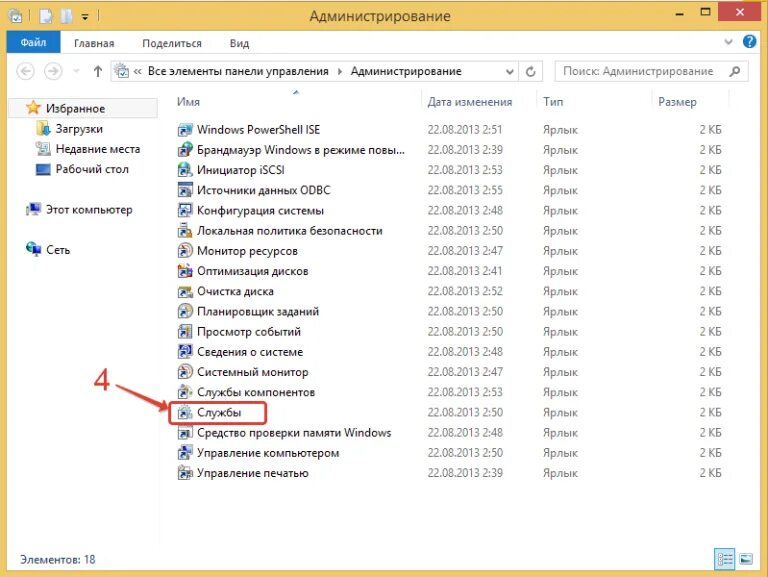Open the Help question mark icon

tap(749, 42)
